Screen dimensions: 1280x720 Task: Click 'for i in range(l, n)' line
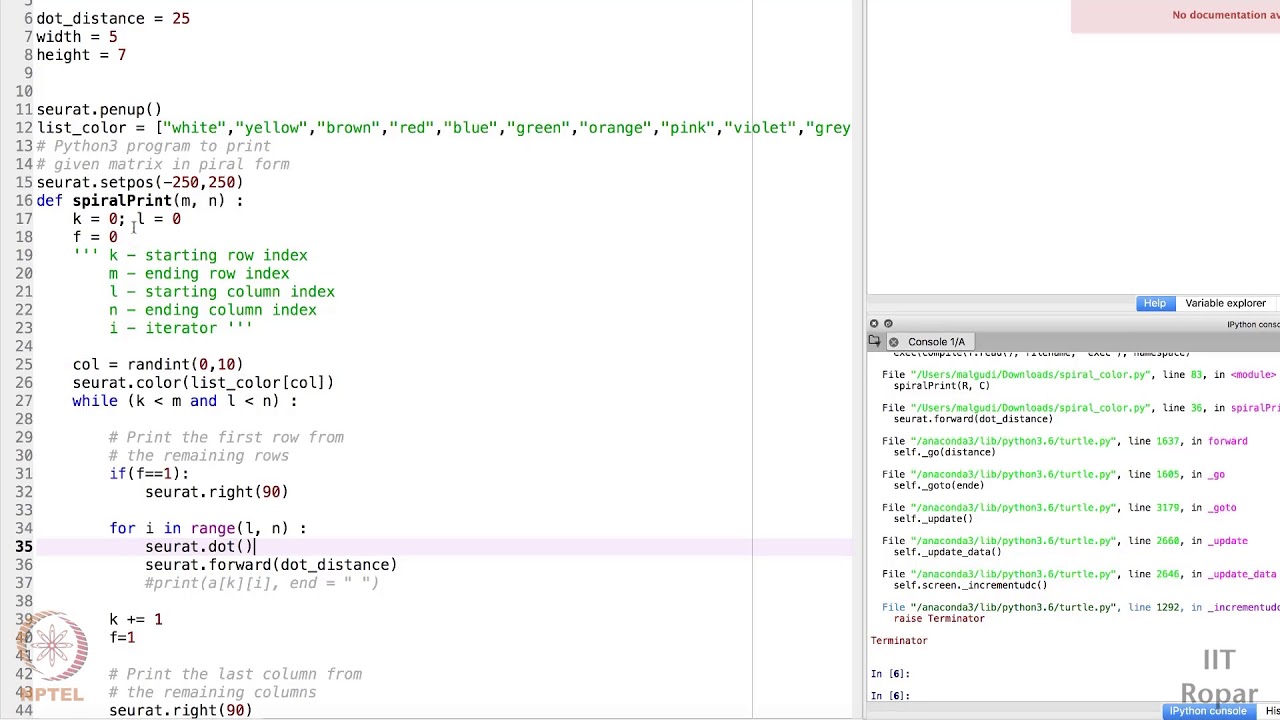208,529
